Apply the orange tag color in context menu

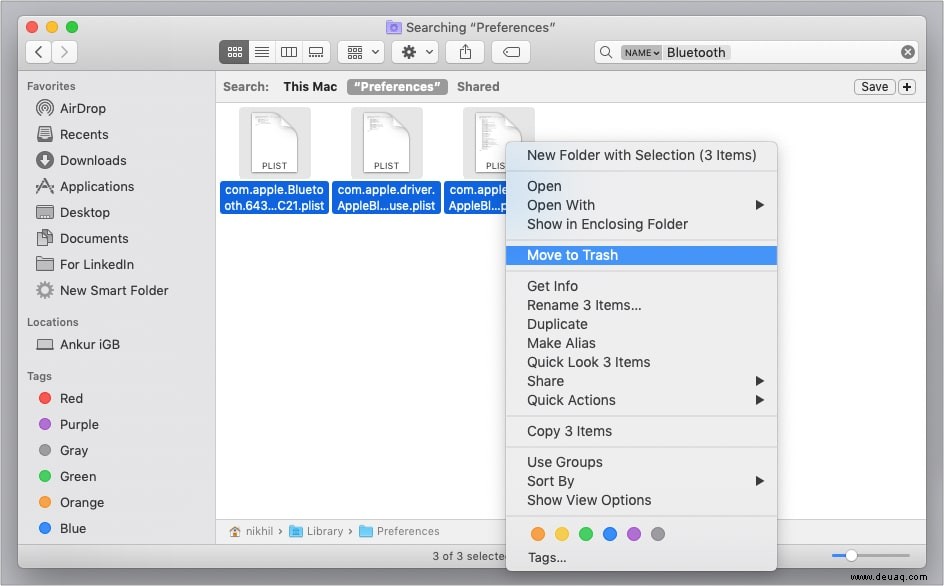(x=538, y=534)
